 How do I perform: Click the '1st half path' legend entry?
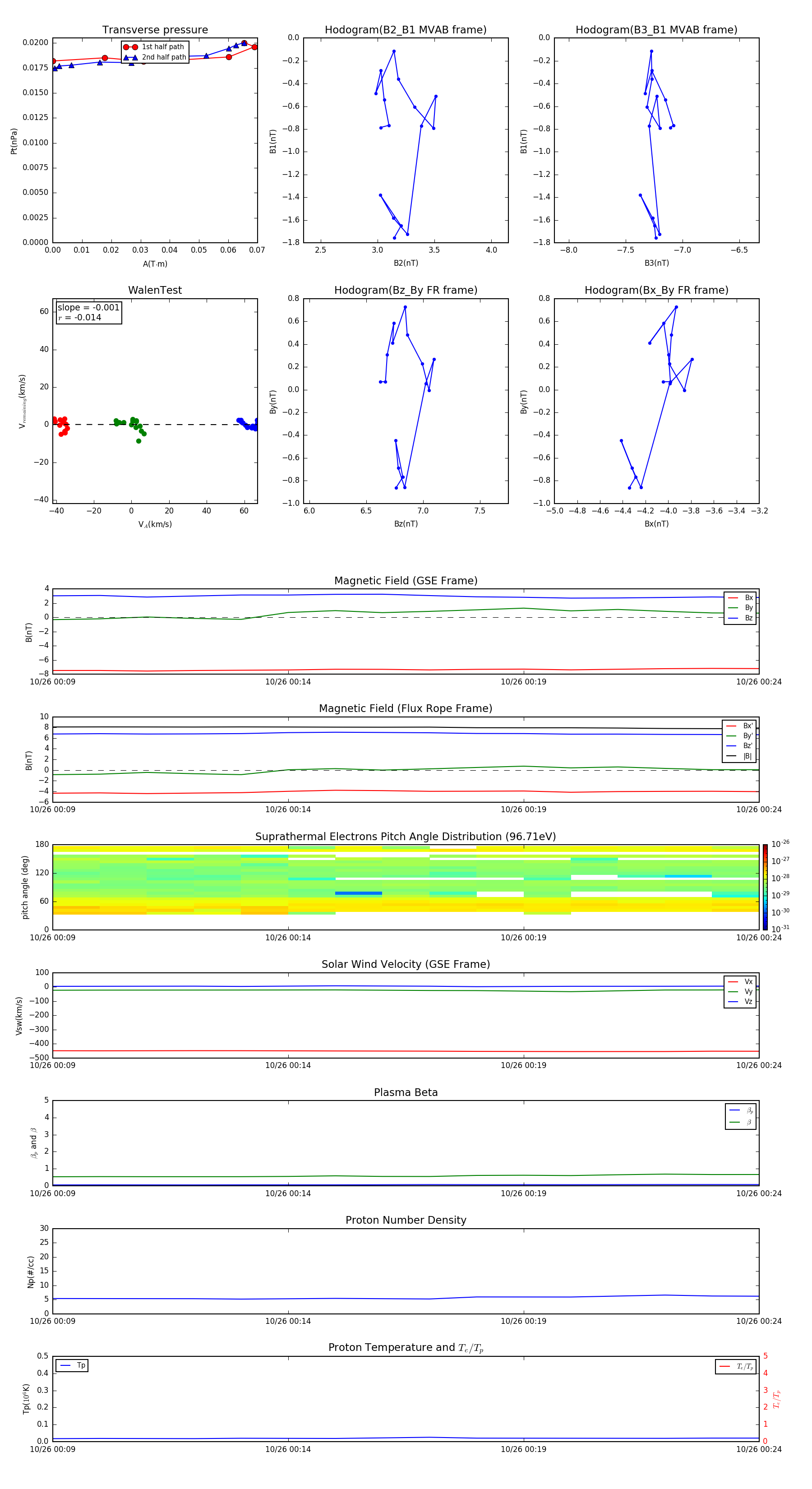(x=154, y=47)
